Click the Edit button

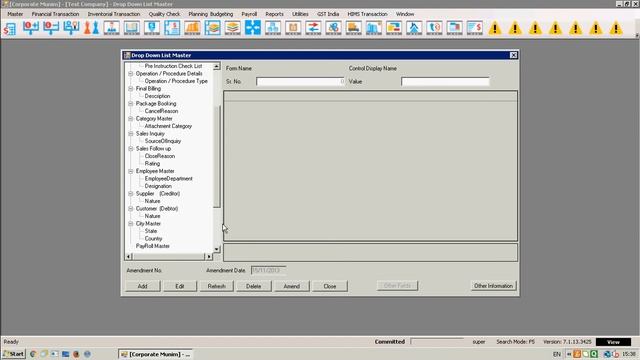point(180,286)
